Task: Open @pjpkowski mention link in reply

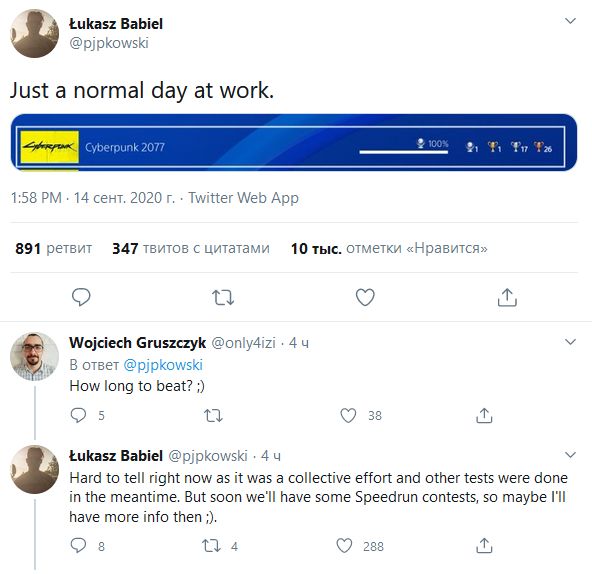Action: (163, 365)
